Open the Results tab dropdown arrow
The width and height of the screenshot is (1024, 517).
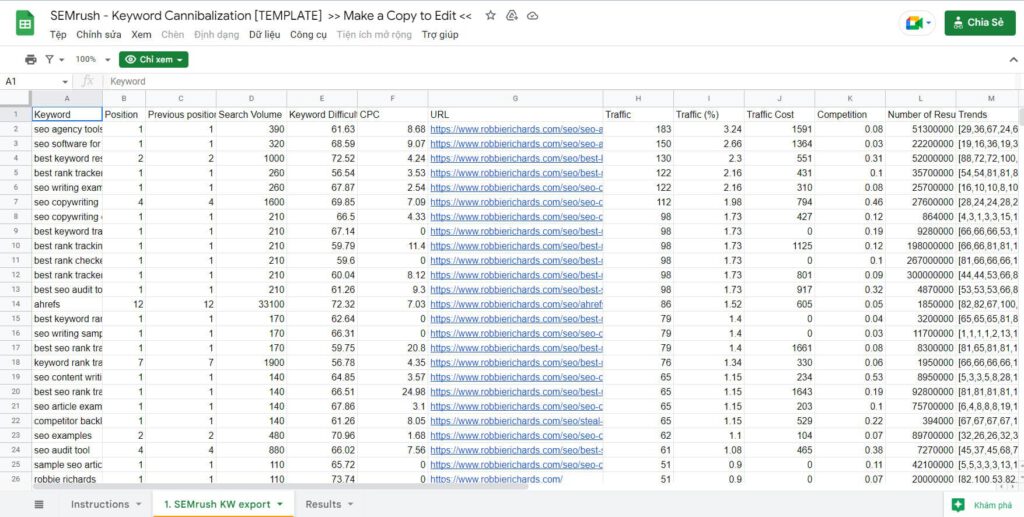[350, 504]
